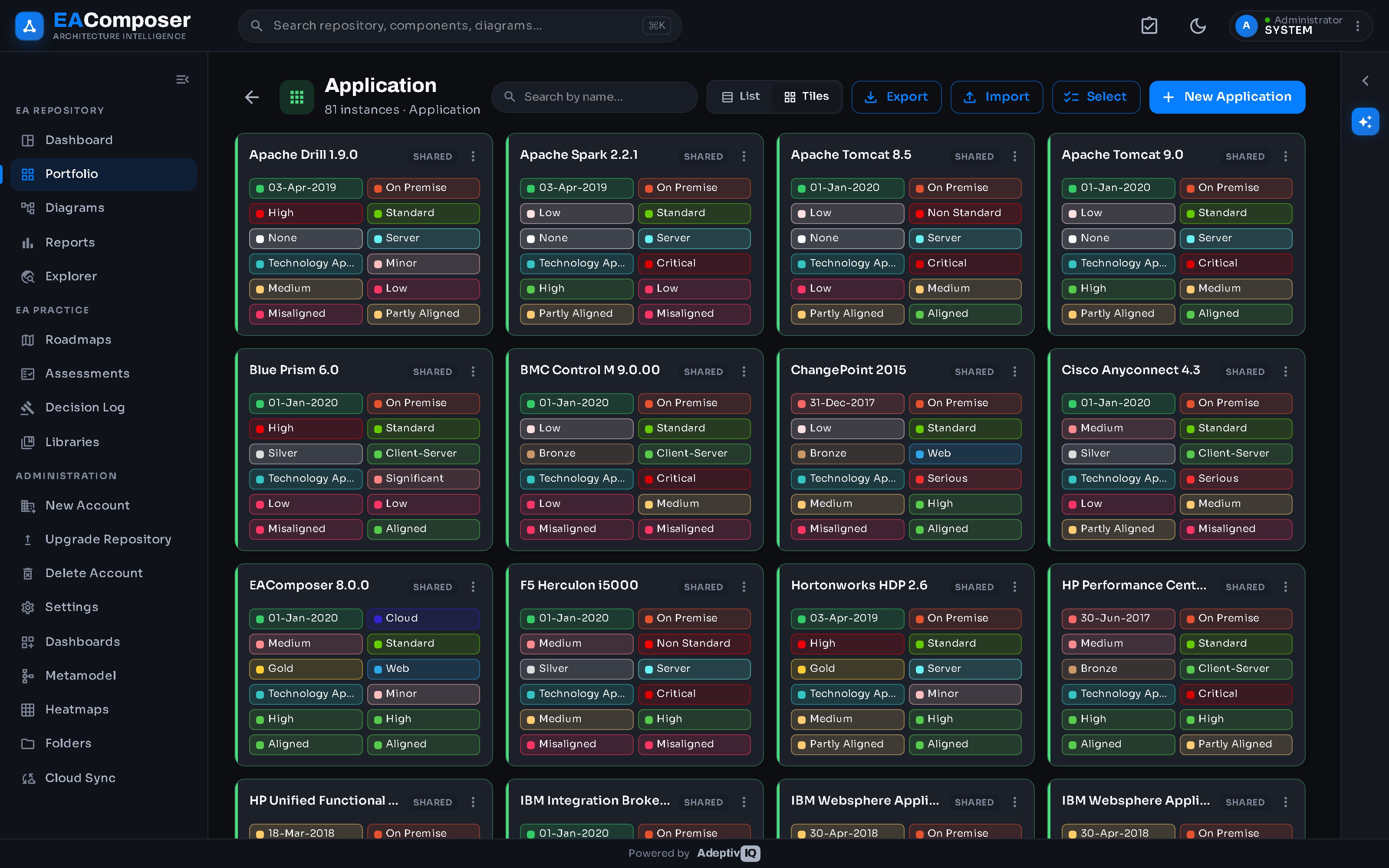Click the EAComposer logo icon

click(x=29, y=26)
